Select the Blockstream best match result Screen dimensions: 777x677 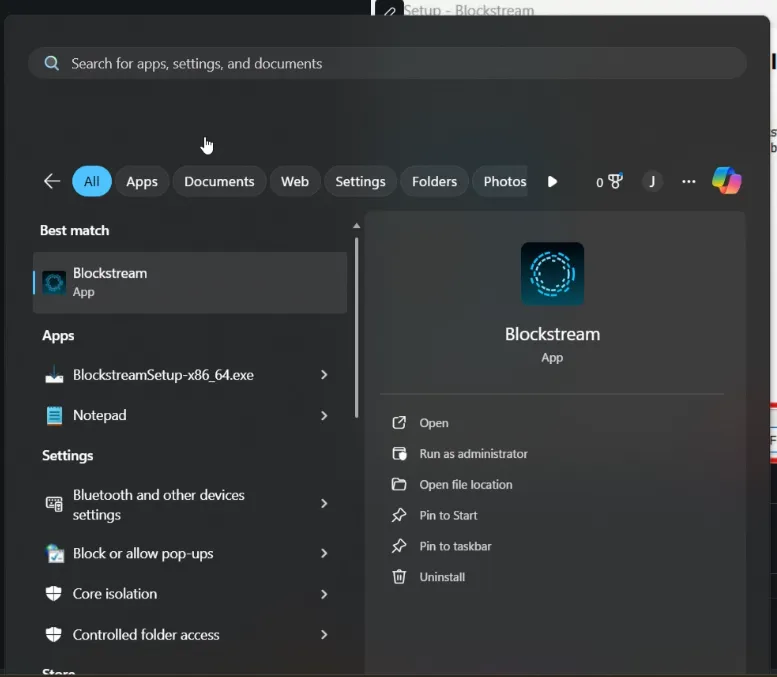point(190,282)
